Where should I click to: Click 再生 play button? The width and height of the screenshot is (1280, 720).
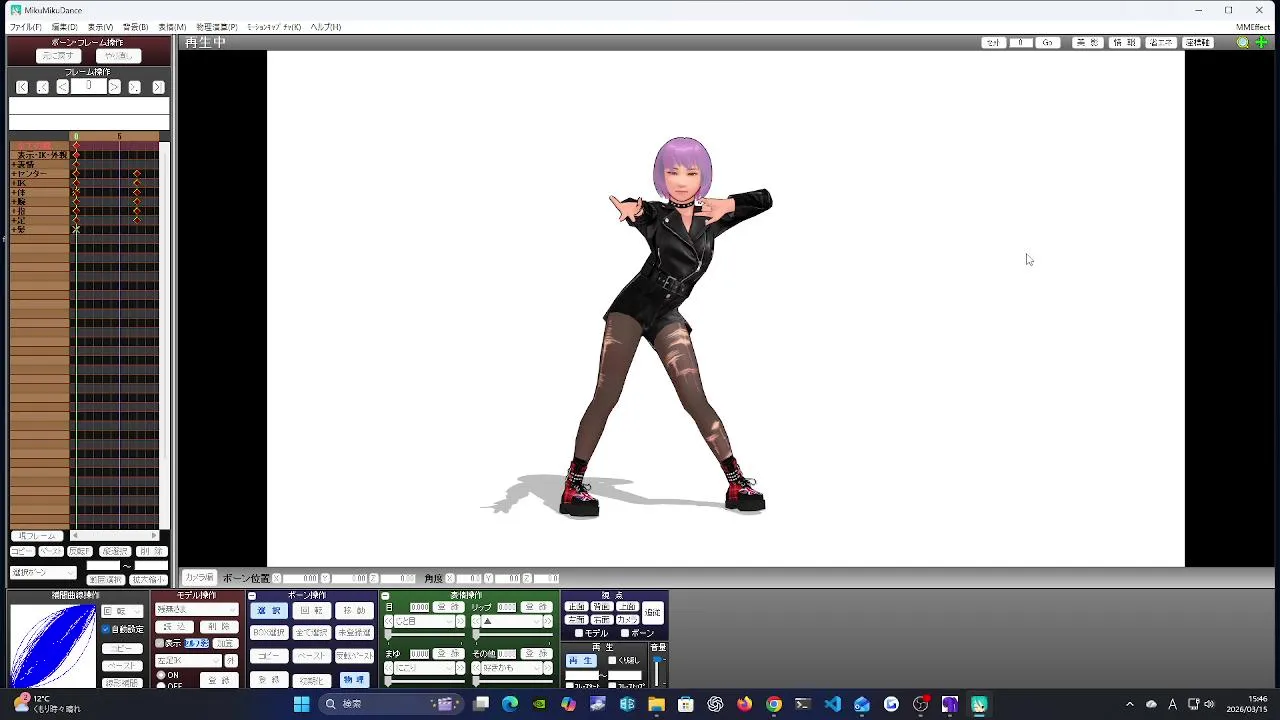tap(580, 661)
